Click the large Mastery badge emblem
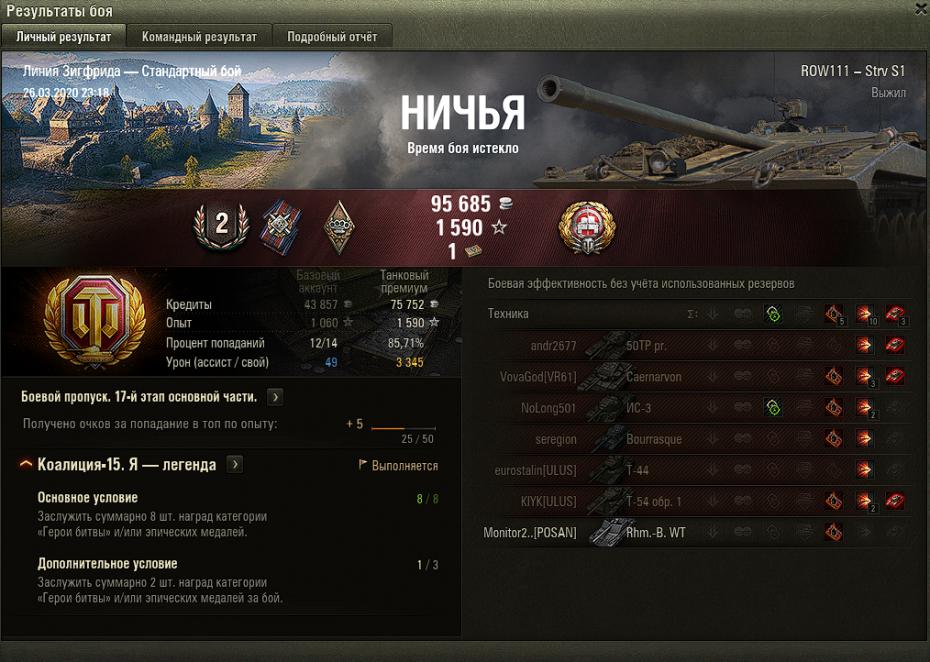This screenshot has width=930, height=662. [95, 321]
